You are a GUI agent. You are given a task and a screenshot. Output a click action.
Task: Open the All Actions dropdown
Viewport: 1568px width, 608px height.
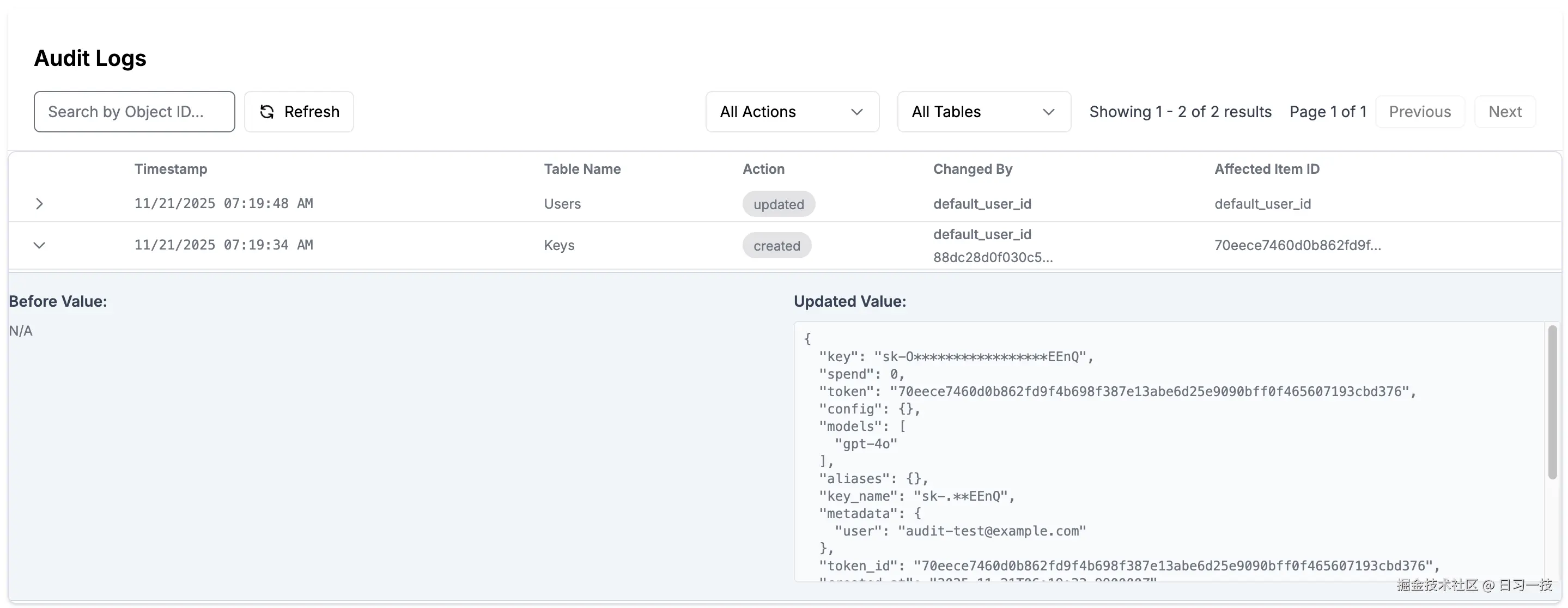pos(791,111)
